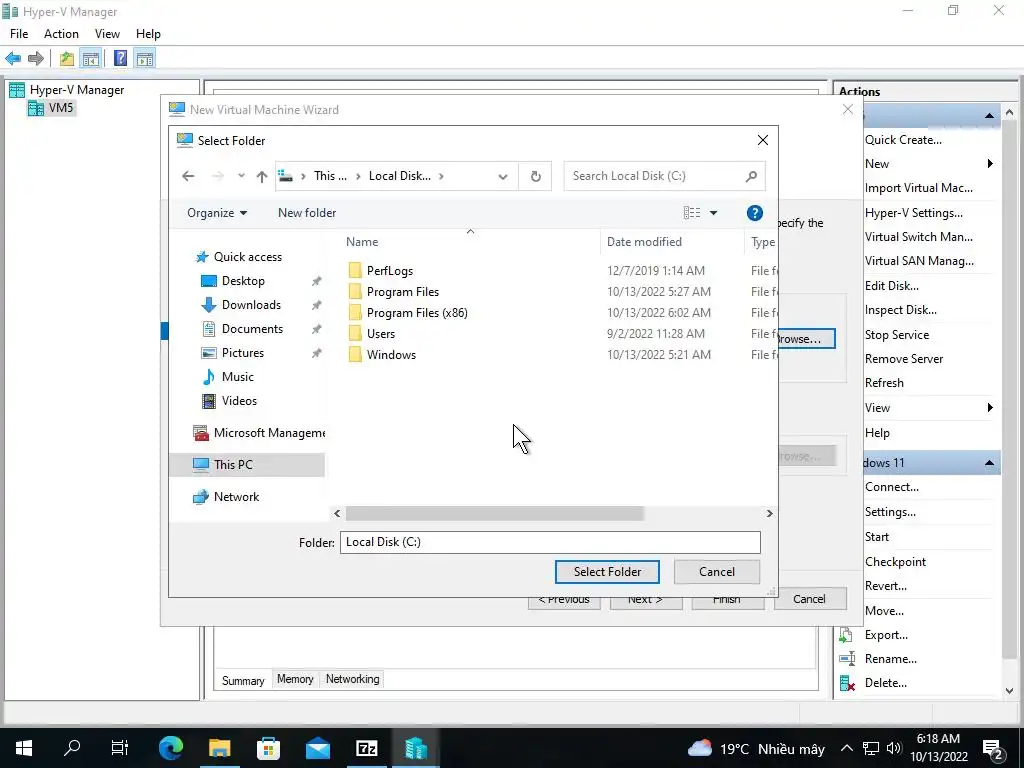Click the Export action icon
This screenshot has width=1024, height=768.
pyautogui.click(x=846, y=635)
